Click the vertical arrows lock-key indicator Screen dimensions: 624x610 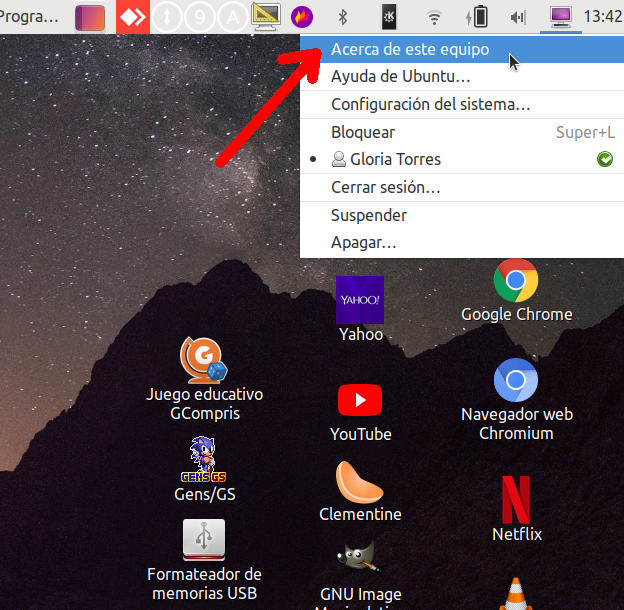[167, 17]
